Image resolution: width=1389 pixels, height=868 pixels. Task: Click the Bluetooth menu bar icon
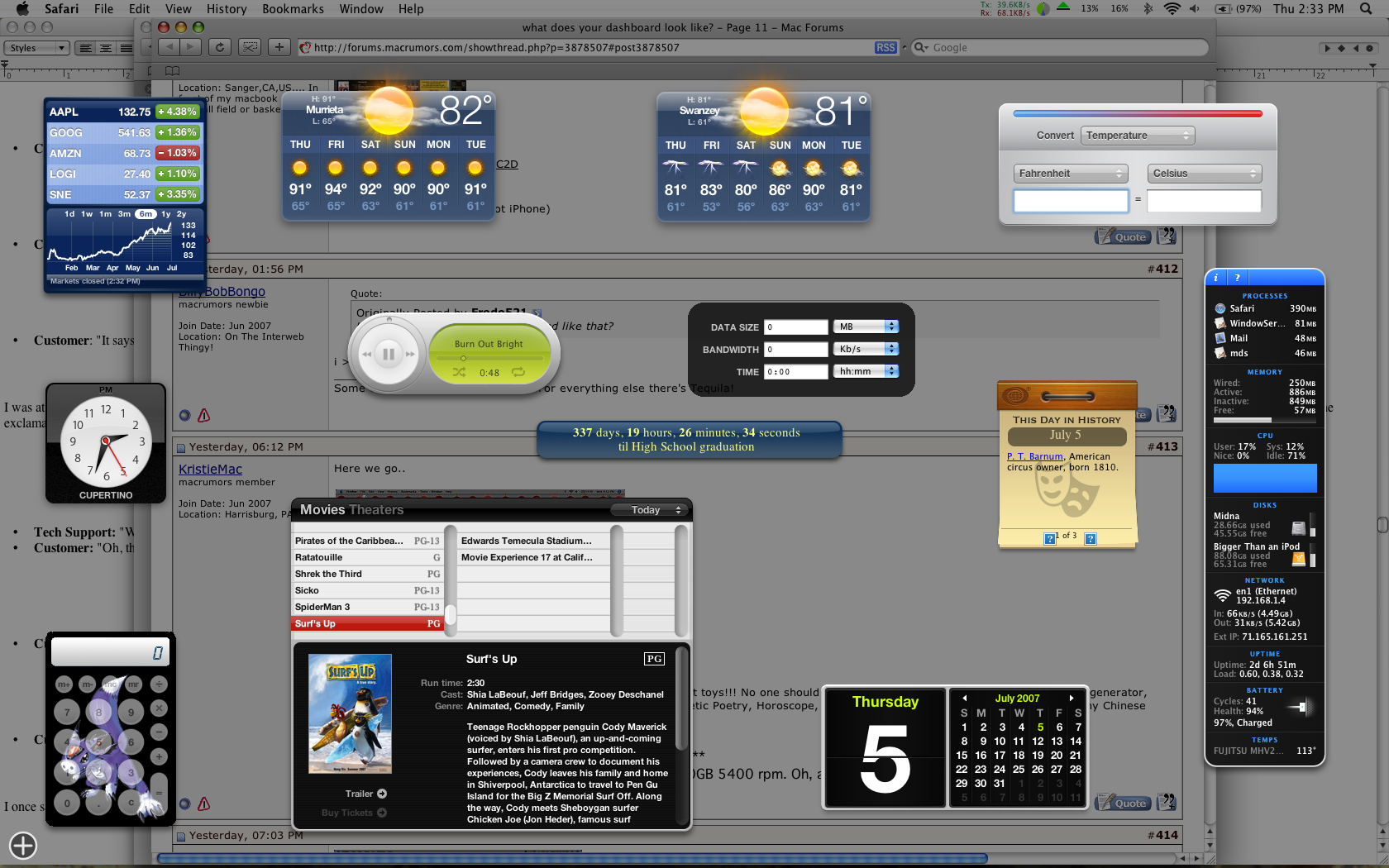point(1148,9)
